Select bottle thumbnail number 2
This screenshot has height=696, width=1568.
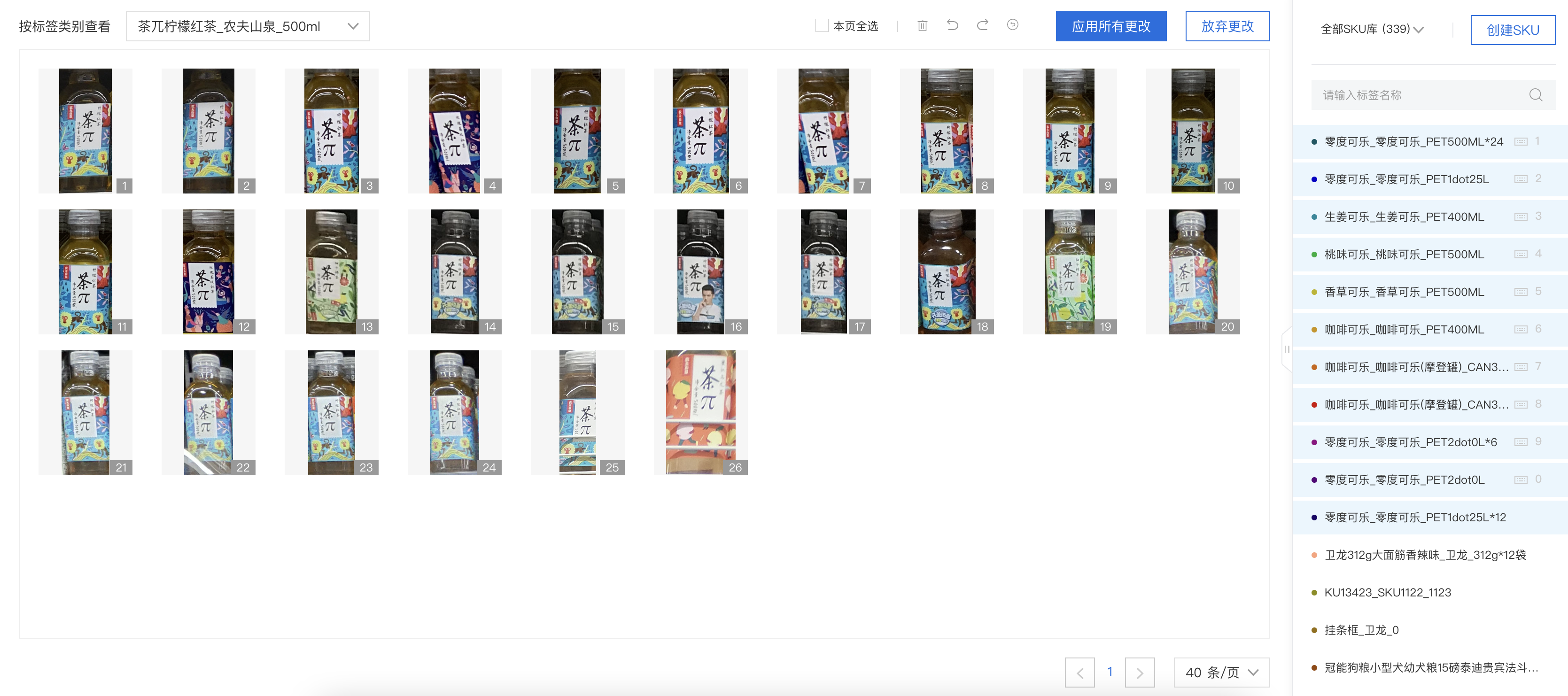tap(208, 131)
